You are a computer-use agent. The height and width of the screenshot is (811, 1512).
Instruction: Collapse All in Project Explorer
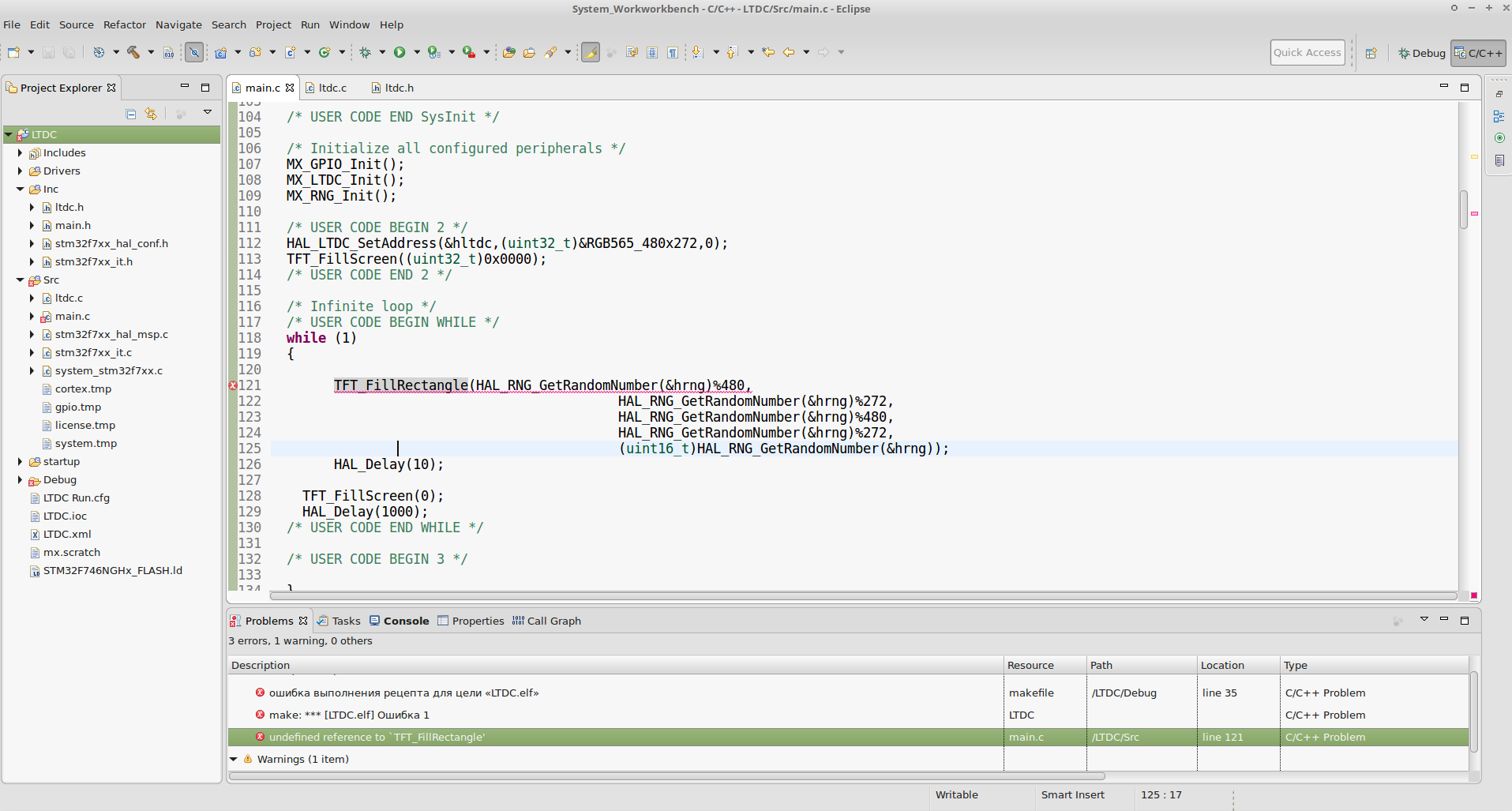click(x=131, y=114)
